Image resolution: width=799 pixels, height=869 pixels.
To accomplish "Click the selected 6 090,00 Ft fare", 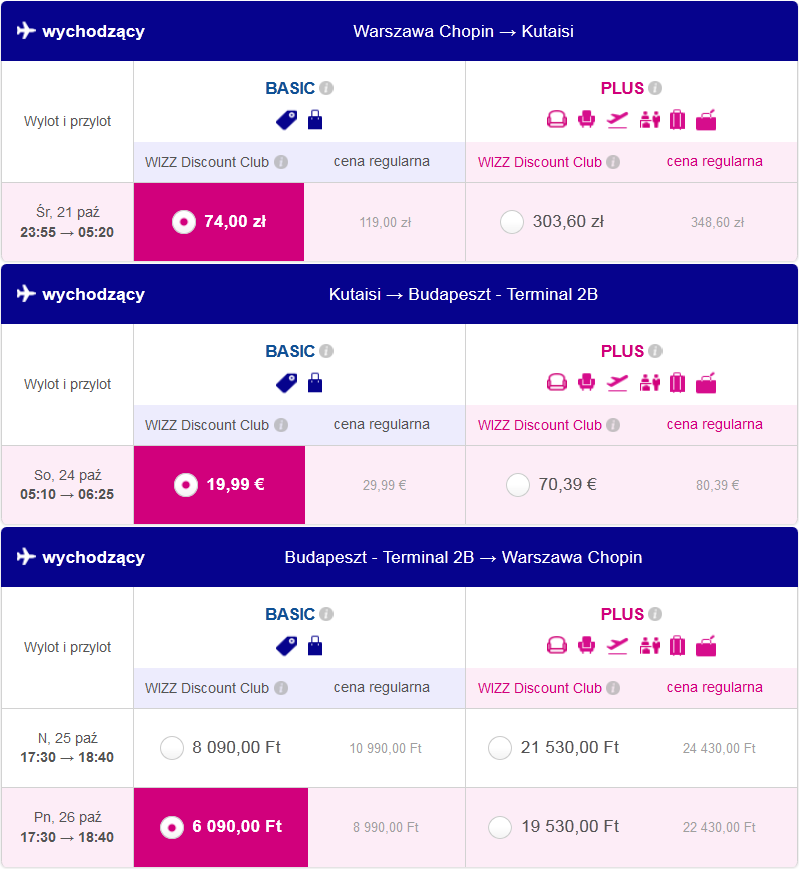I will [221, 827].
